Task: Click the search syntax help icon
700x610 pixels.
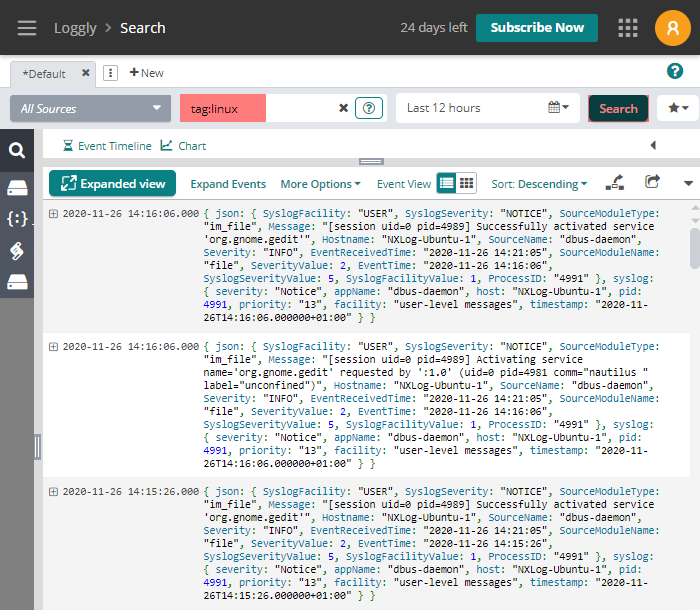Action: pos(370,108)
